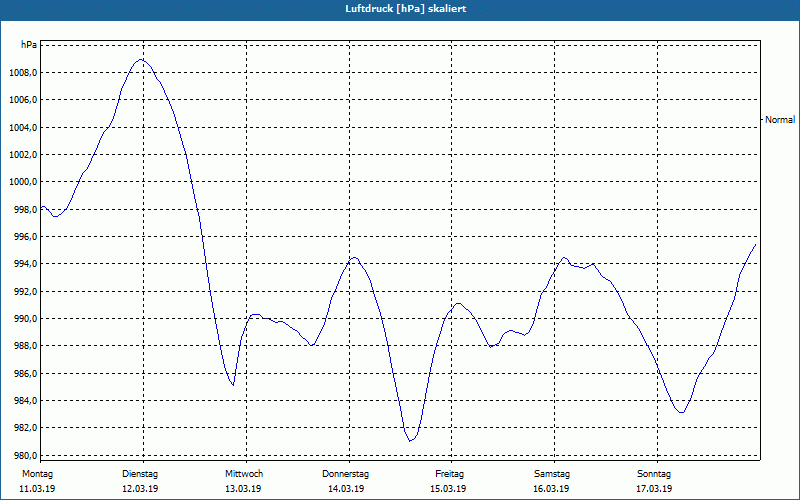The image size is (800, 500).
Task: Click the 'hPa' unit label
Action: tap(29, 45)
